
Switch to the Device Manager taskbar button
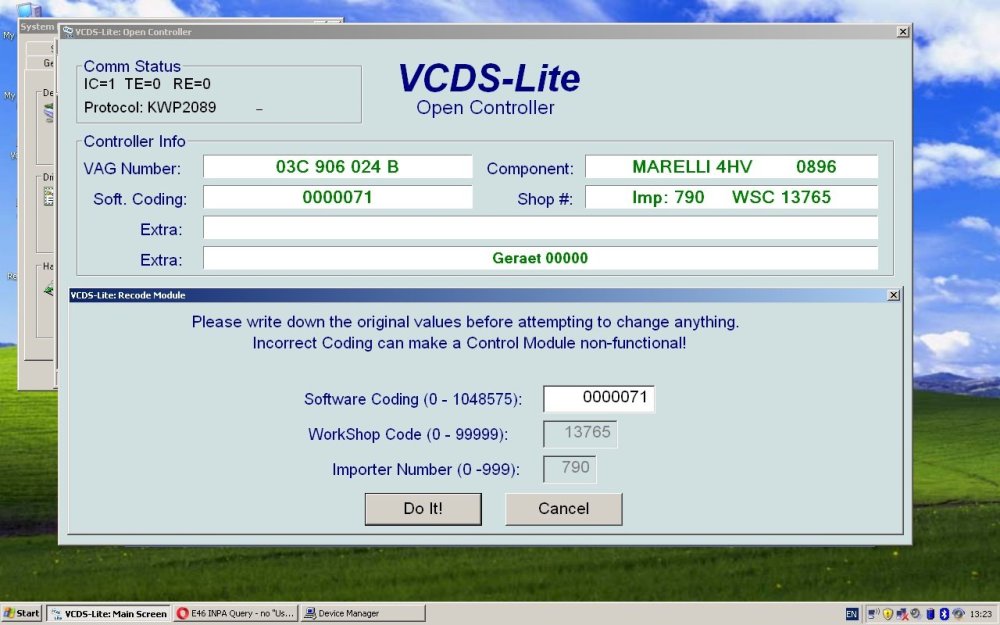tap(363, 614)
